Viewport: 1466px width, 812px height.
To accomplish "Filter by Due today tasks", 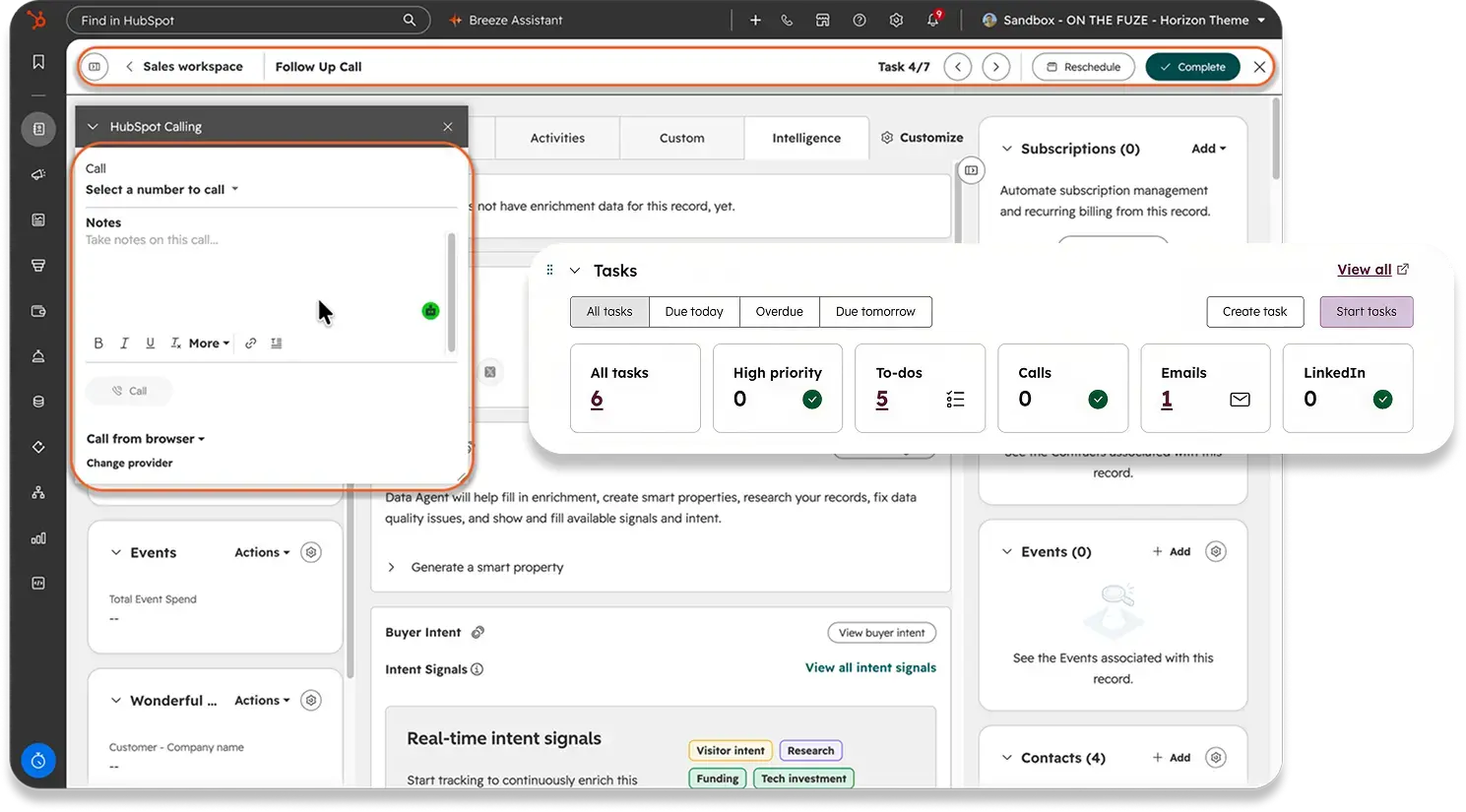I will coord(694,312).
